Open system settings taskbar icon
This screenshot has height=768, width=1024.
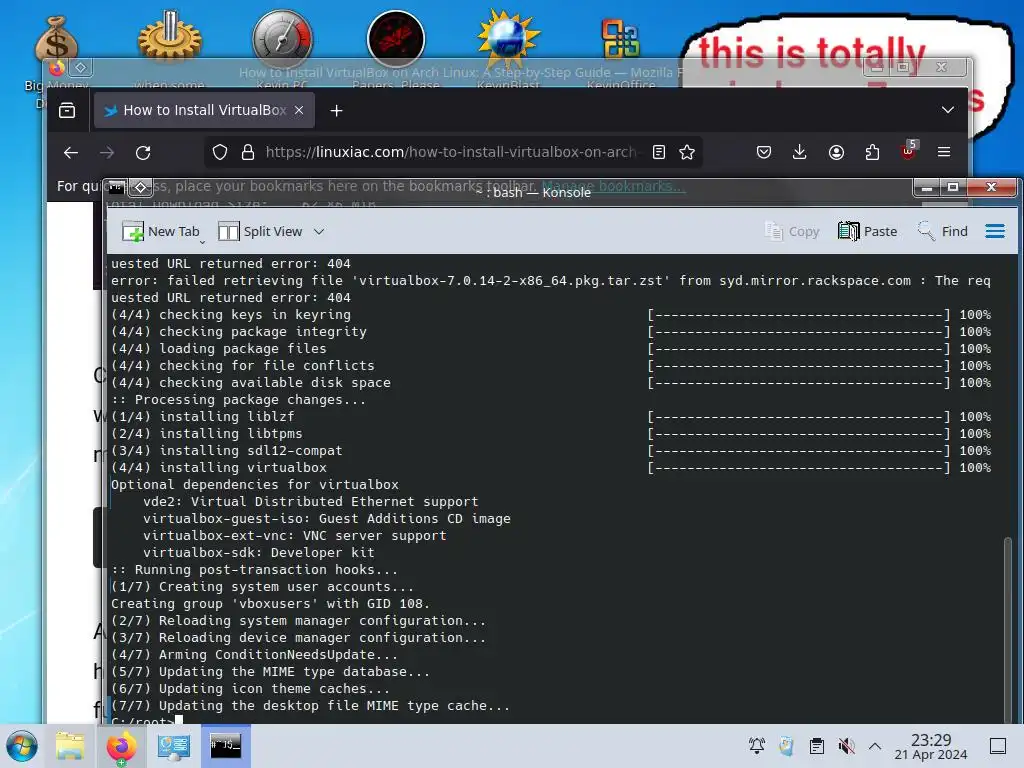point(174,746)
